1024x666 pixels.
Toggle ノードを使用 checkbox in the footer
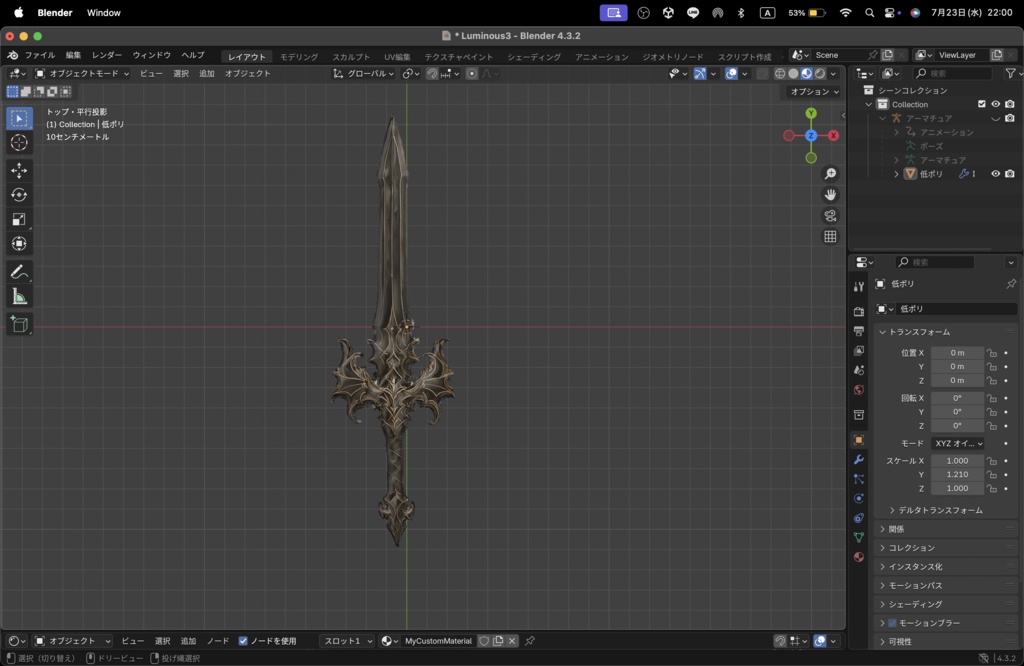(245, 641)
